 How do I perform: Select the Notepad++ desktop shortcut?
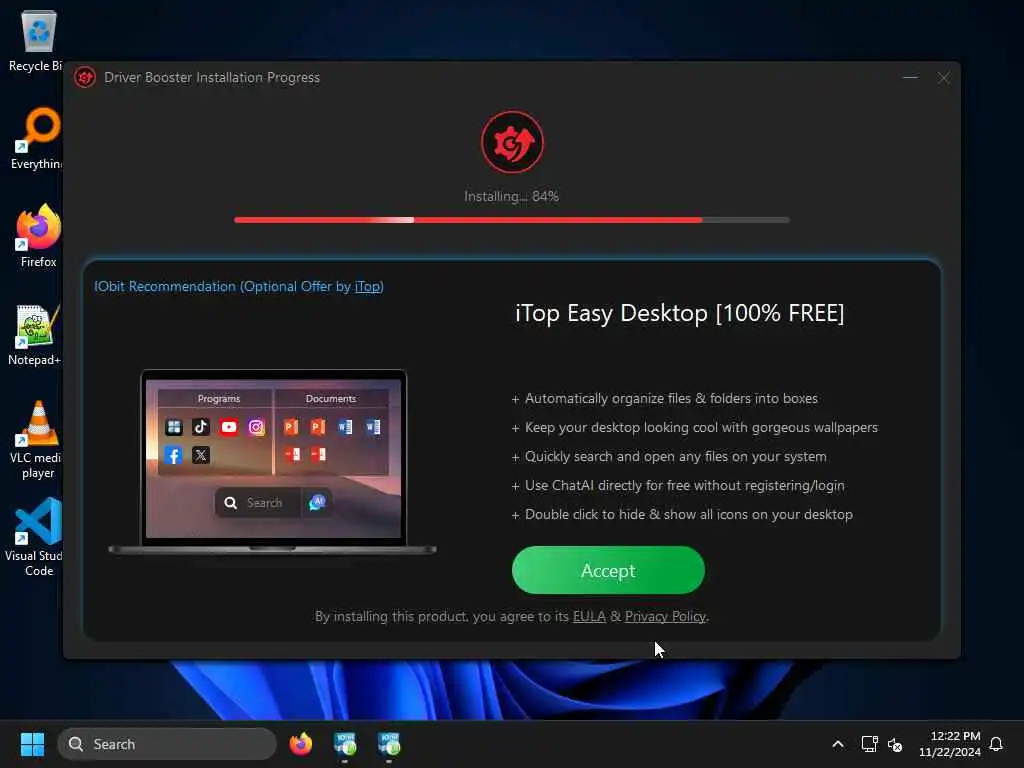(35, 334)
